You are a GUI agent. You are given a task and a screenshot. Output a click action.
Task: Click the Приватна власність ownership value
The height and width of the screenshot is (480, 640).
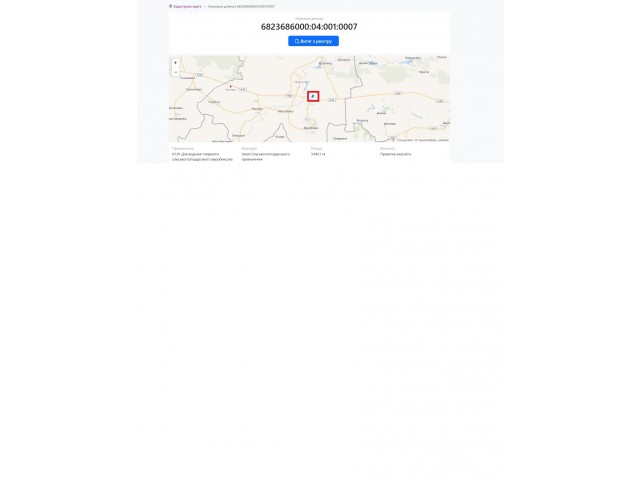pyautogui.click(x=396, y=154)
